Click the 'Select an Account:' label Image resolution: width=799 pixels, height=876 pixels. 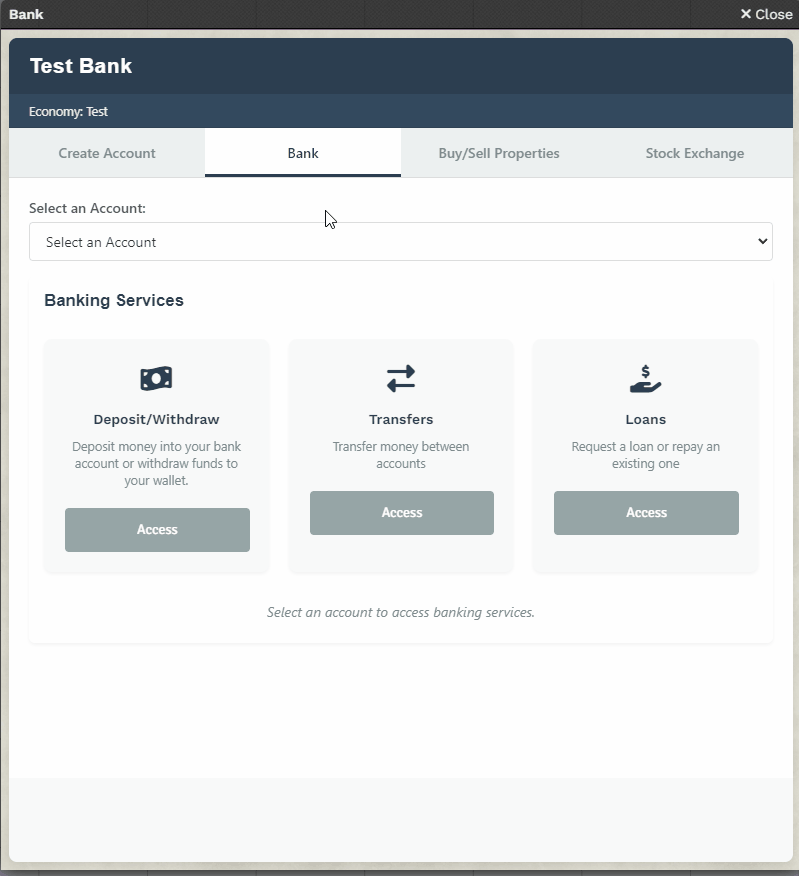87,208
